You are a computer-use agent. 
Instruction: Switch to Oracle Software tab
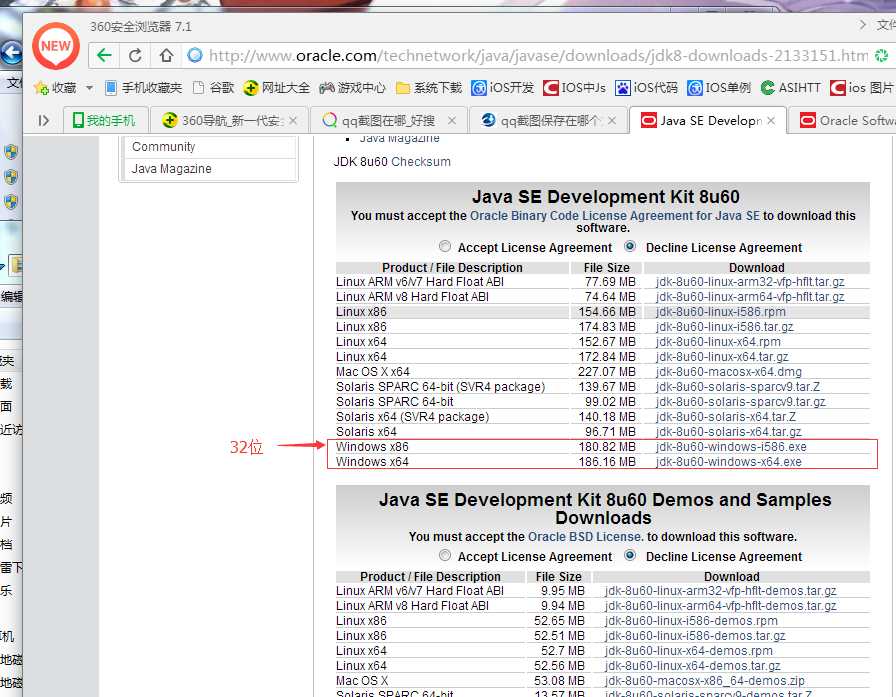click(x=843, y=121)
